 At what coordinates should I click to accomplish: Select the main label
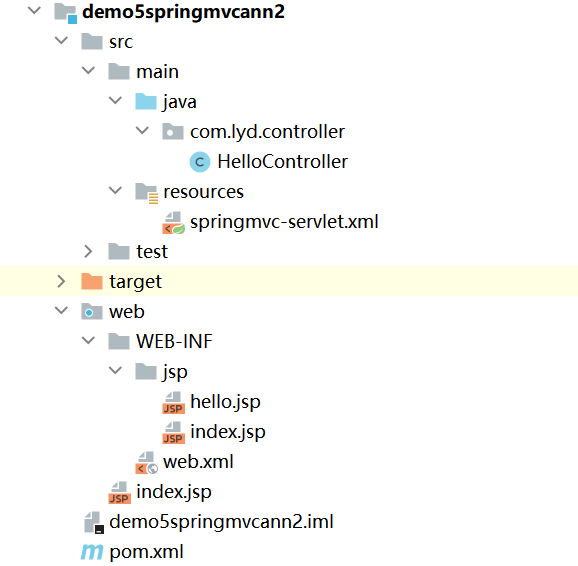point(157,72)
